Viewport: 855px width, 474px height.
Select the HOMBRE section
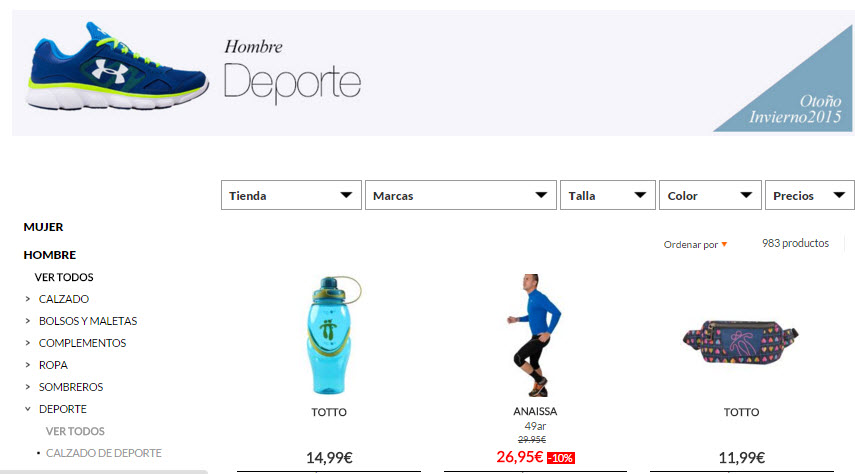point(50,255)
